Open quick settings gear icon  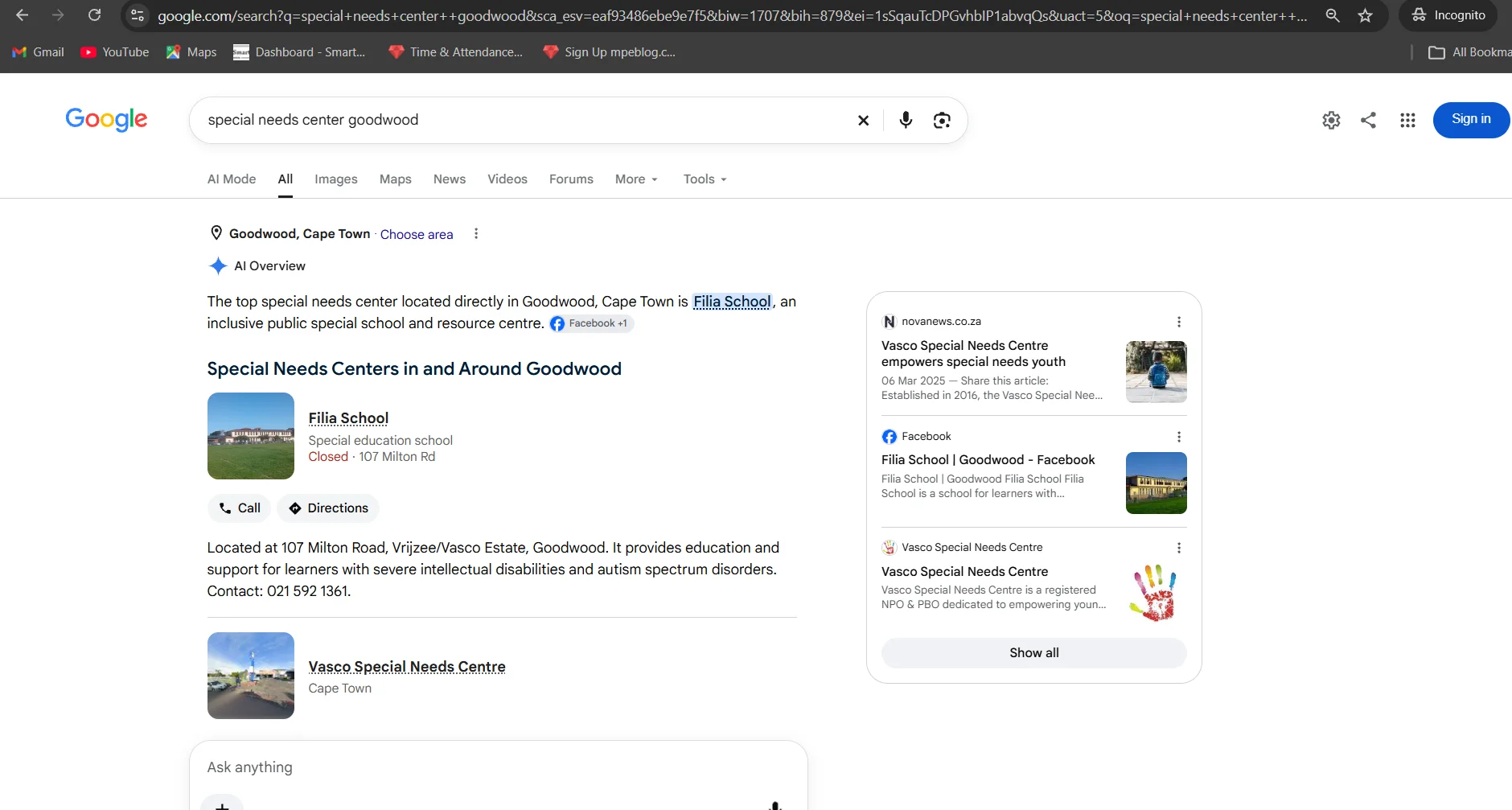[x=1331, y=120]
